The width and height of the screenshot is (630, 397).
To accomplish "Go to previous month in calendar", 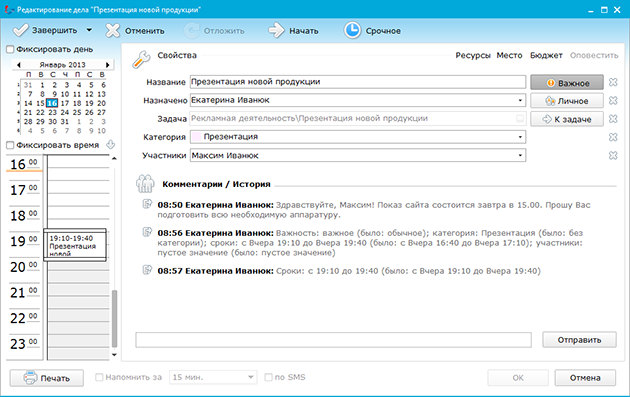I will coord(18,65).
